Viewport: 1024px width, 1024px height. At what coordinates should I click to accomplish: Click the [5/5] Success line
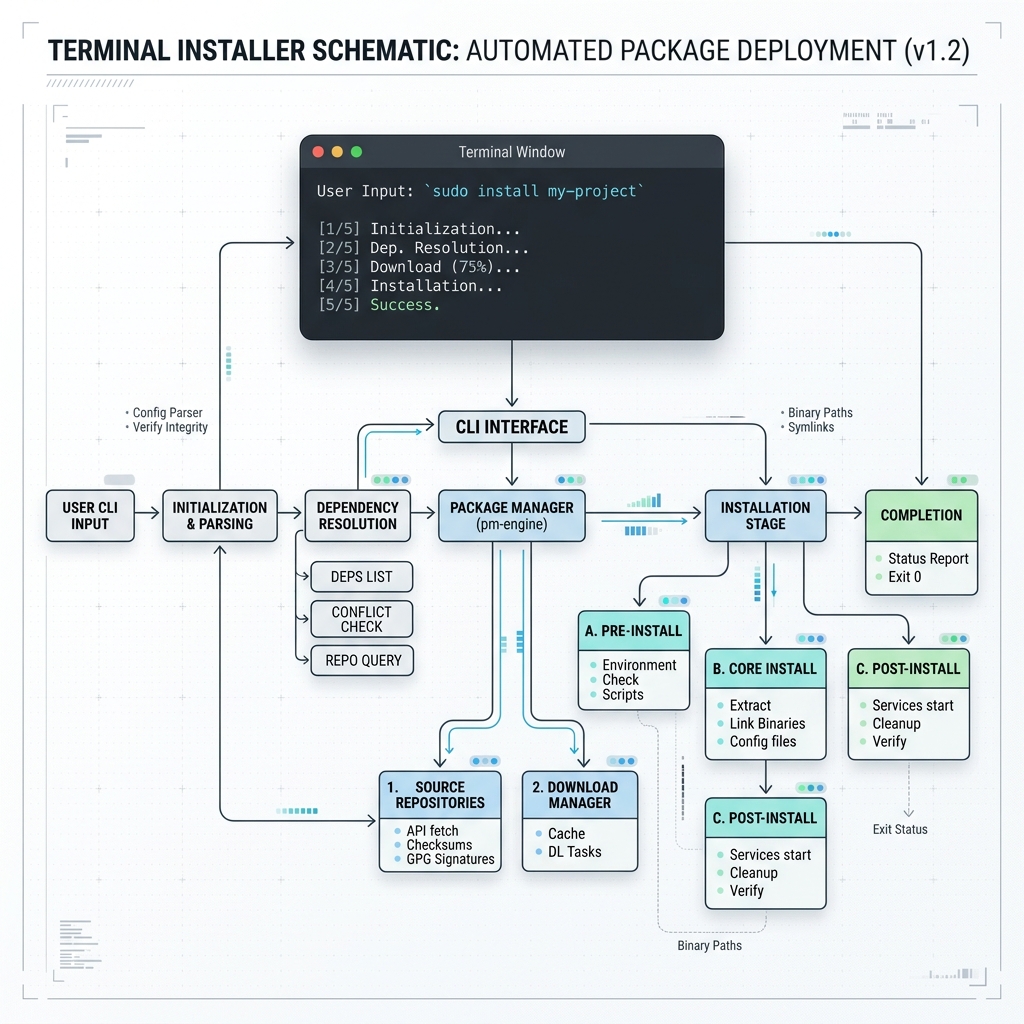[379, 304]
